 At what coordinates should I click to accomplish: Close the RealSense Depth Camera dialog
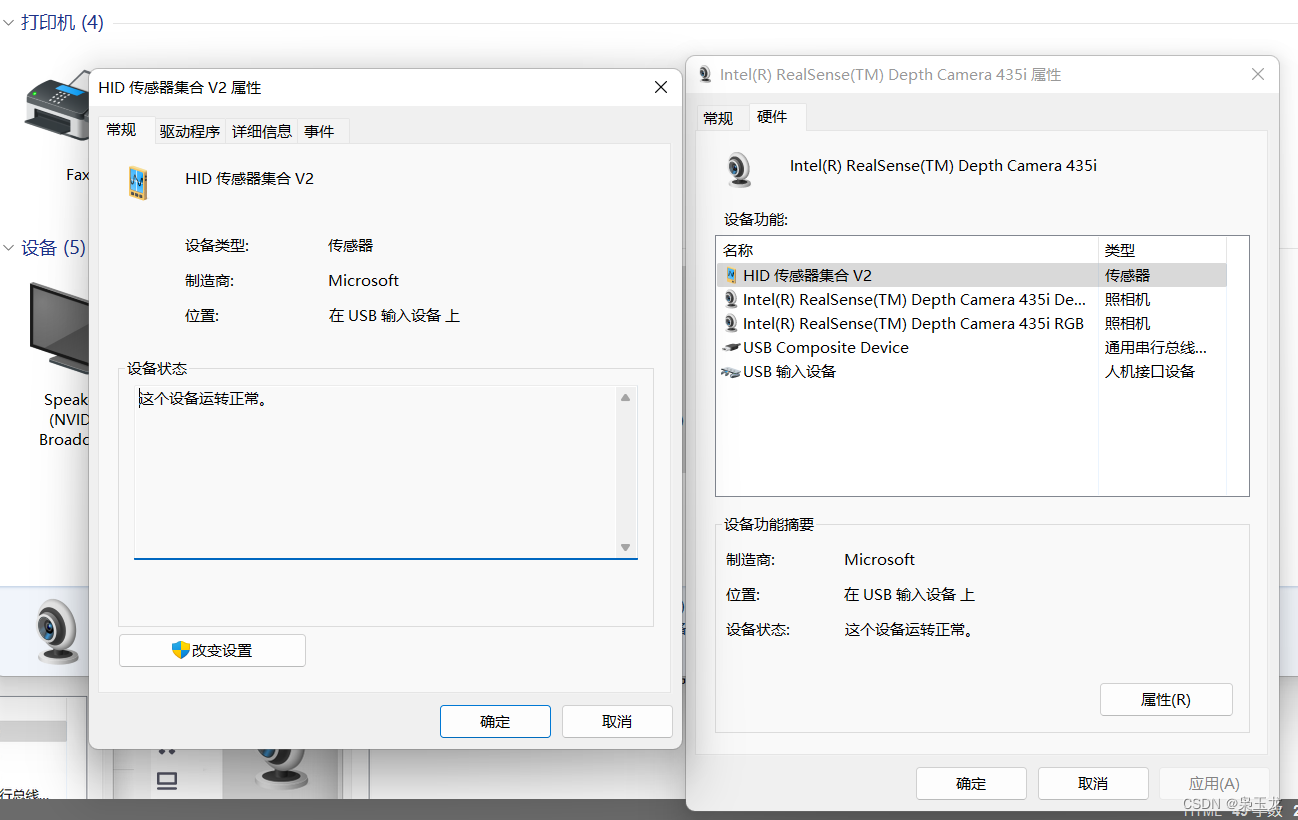tap(1259, 74)
